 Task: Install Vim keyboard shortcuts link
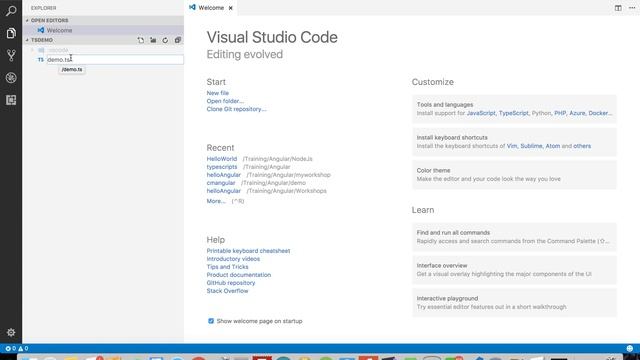tap(512, 146)
